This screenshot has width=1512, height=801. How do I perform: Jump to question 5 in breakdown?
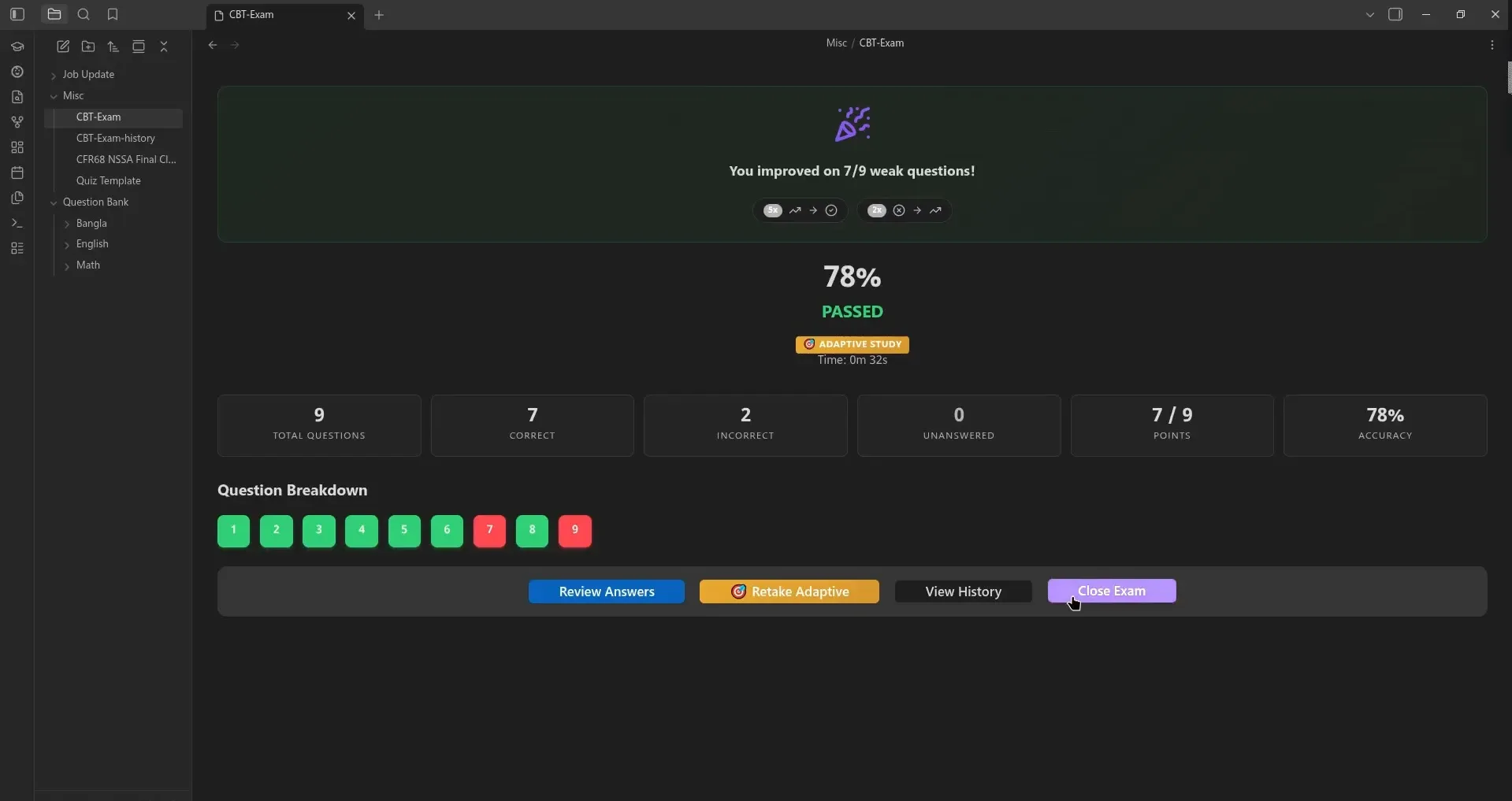404,530
